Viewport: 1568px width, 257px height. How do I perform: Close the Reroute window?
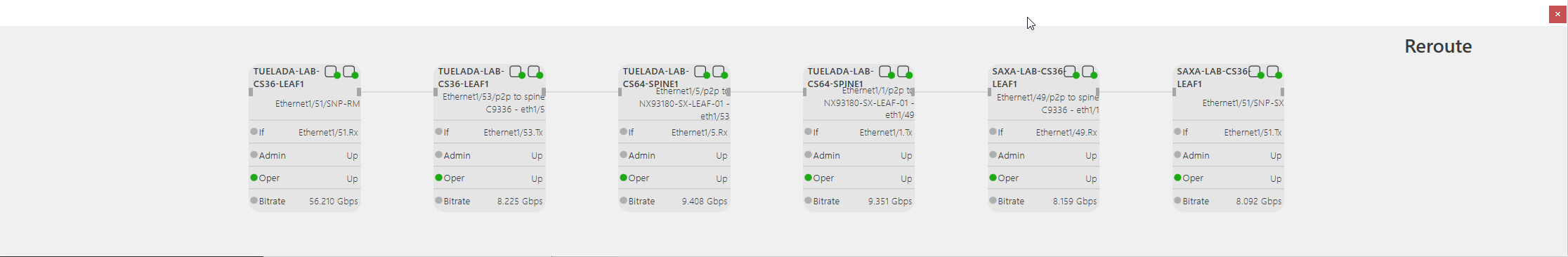[x=1557, y=14]
